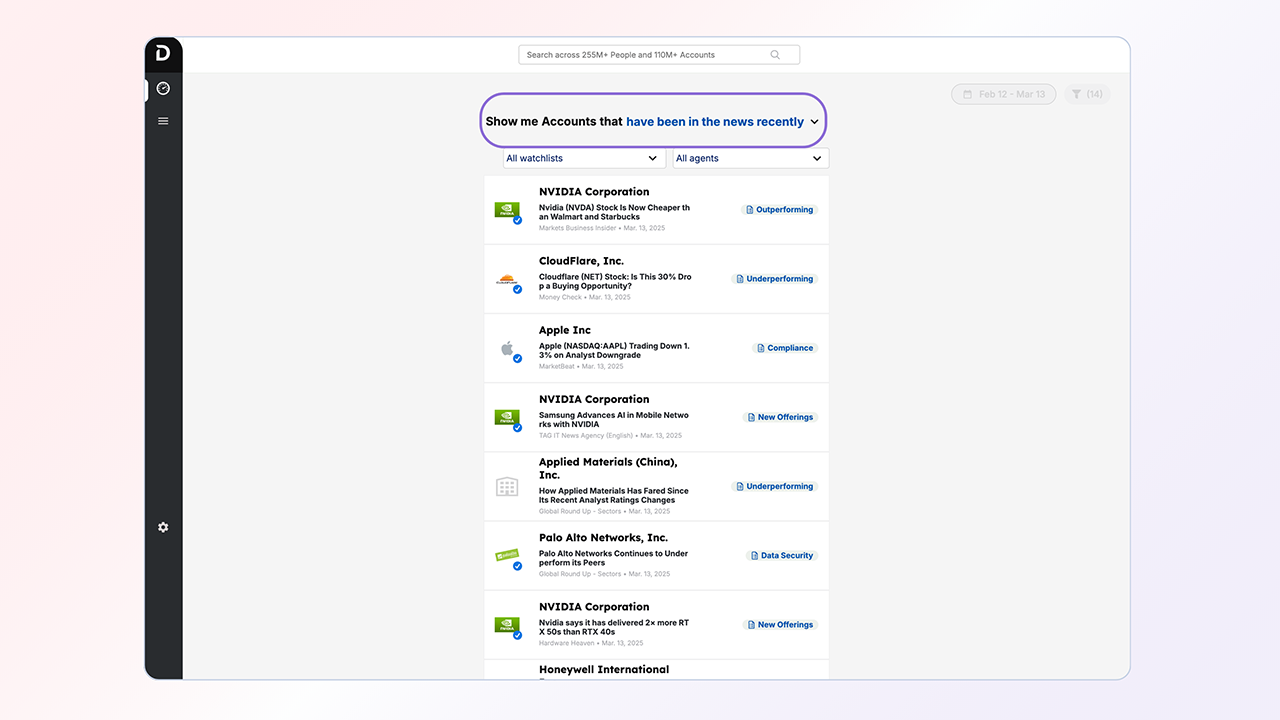Click 'Markets Business Insider • Mar. 13, 2025' source
Viewport: 1280px width, 720px height.
click(602, 228)
